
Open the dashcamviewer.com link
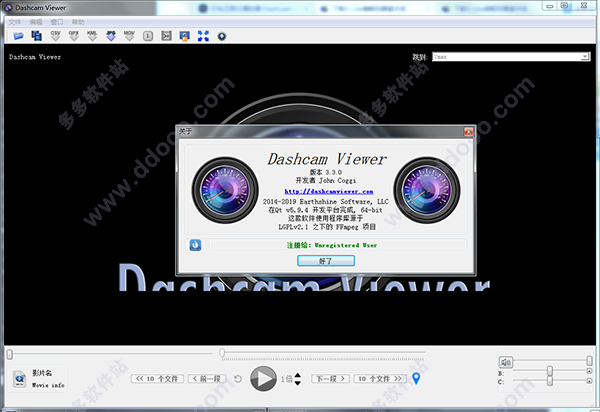tap(329, 191)
